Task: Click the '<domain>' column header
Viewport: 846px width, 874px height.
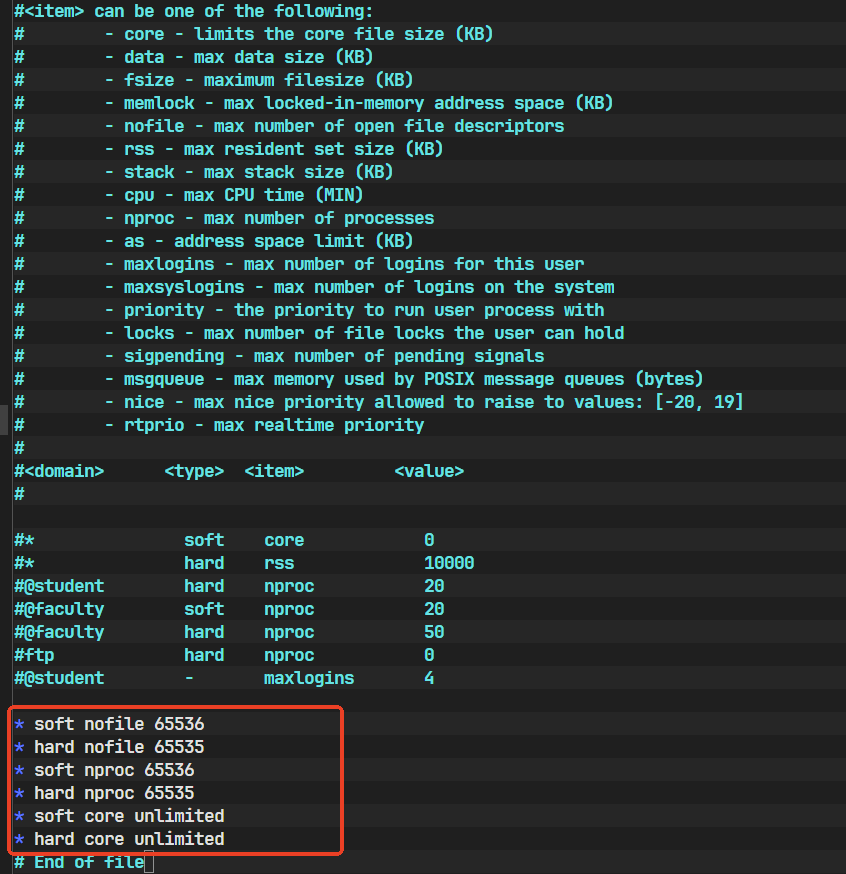Action: coord(64,471)
